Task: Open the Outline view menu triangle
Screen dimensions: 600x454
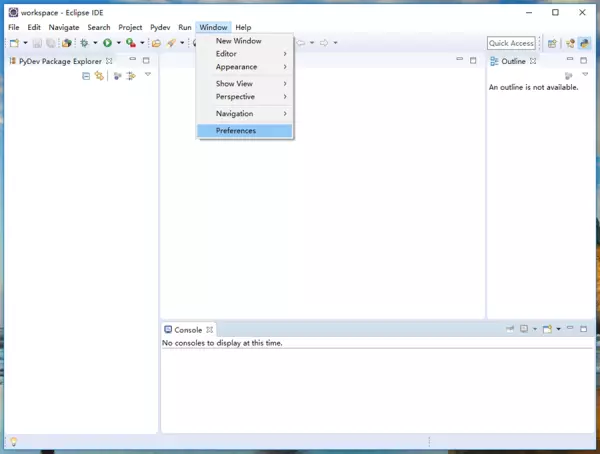Action: tap(585, 74)
